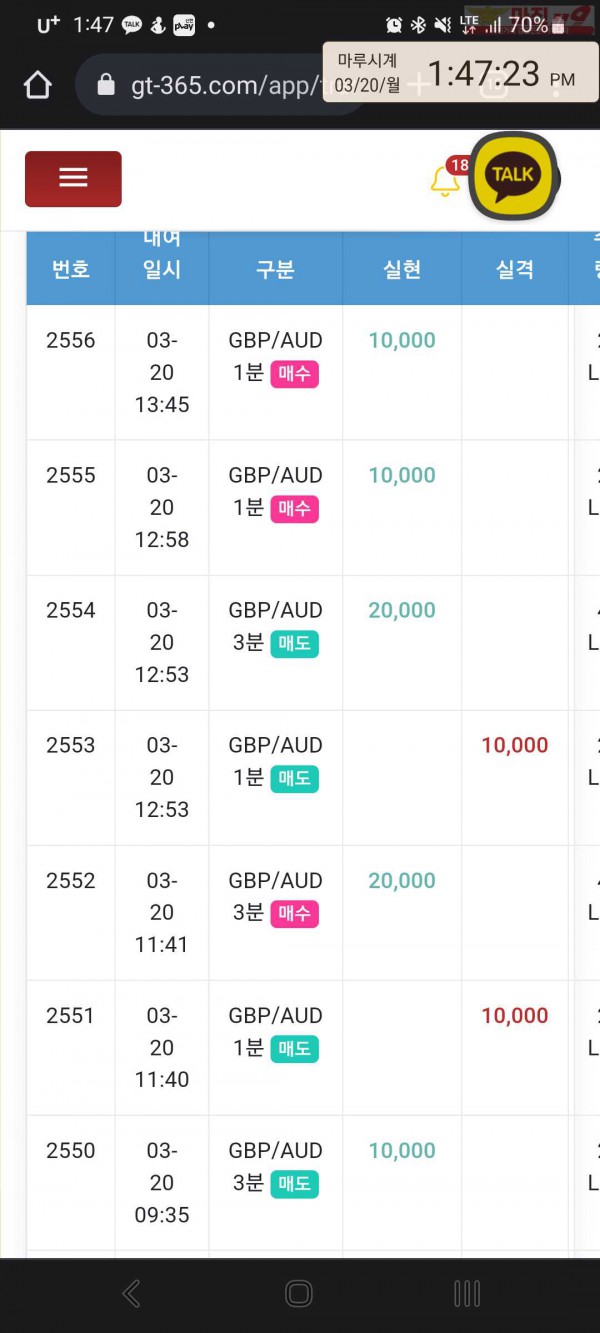Screen dimensions: 600x1333
Task: Open the recent apps navigation button
Action: coord(467,1293)
